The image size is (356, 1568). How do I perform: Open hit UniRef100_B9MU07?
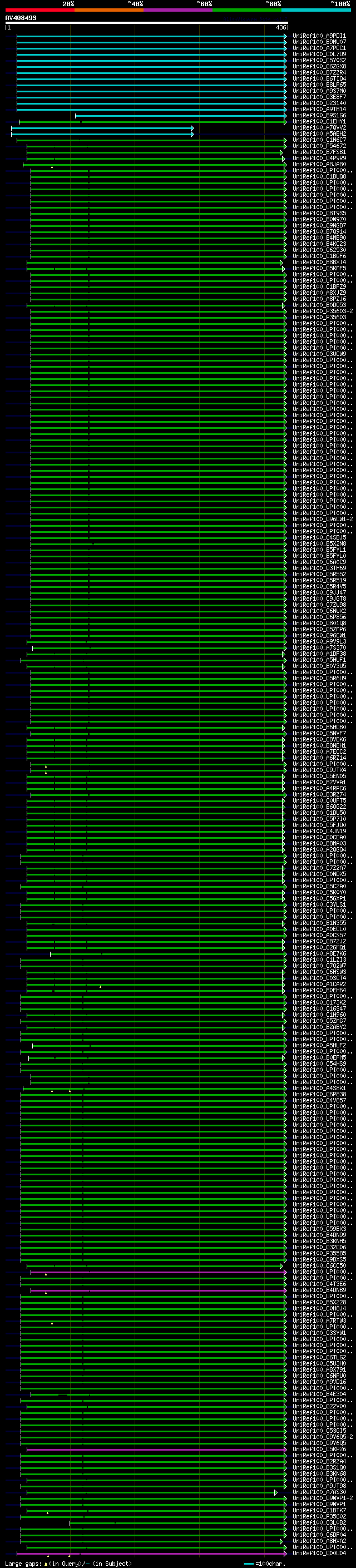pos(319,42)
